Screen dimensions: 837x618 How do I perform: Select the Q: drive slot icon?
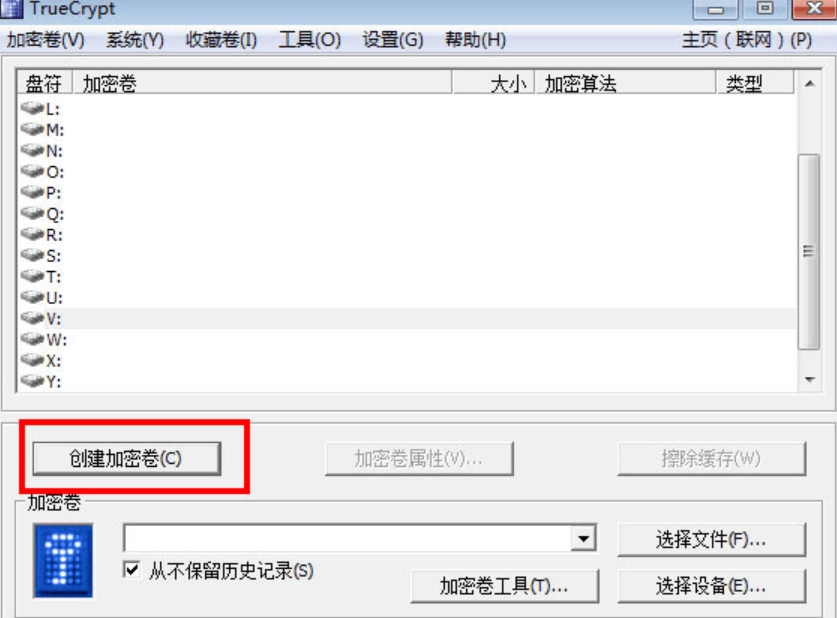click(x=32, y=213)
